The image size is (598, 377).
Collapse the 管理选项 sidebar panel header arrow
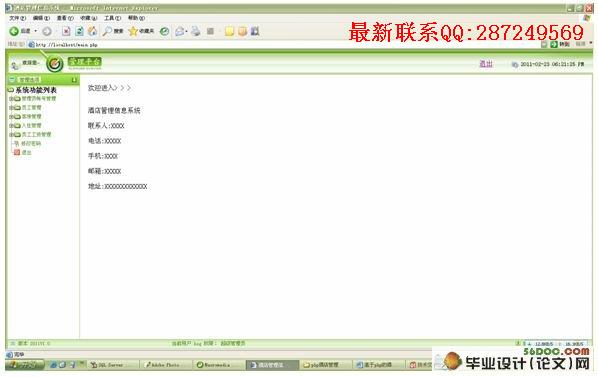tap(74, 80)
